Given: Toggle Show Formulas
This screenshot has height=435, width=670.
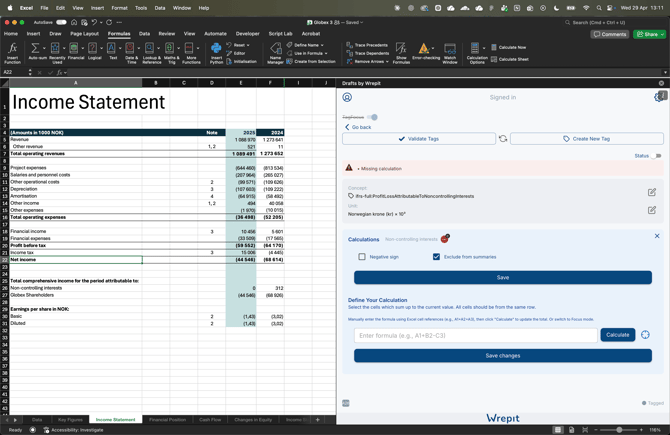Looking at the screenshot, I should click(401, 53).
